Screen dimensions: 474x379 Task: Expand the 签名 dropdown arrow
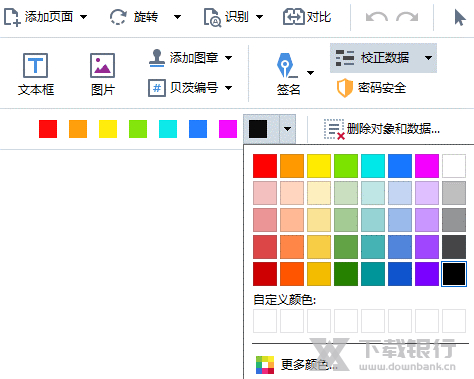tap(310, 73)
